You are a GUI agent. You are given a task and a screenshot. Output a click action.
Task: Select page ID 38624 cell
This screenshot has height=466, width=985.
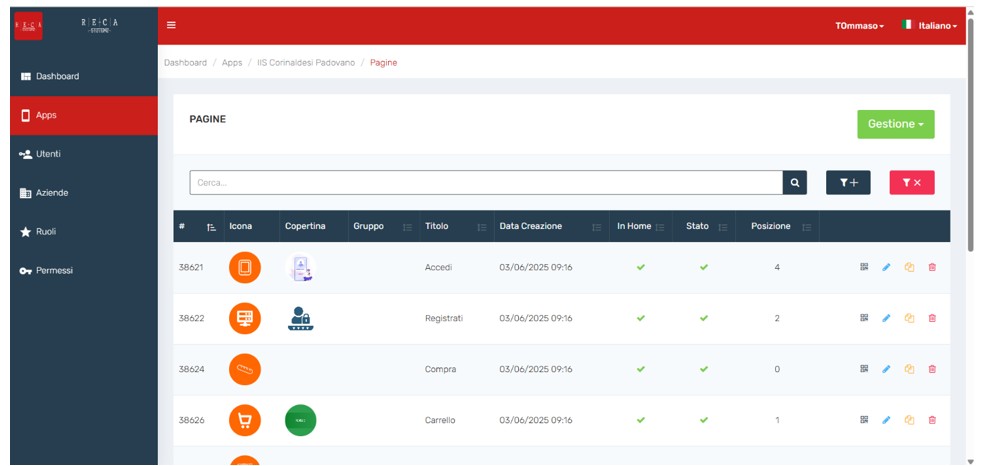pyautogui.click(x=191, y=369)
